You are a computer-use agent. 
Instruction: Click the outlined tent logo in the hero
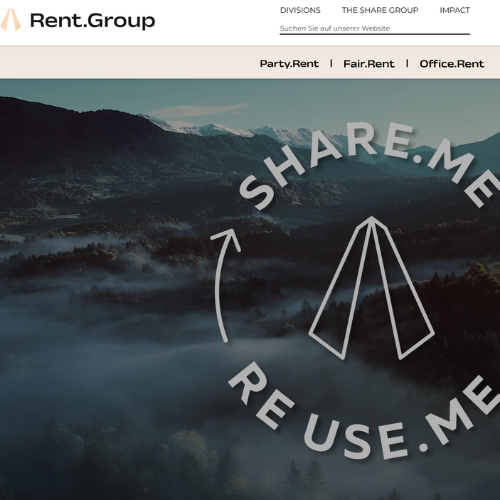(x=371, y=288)
